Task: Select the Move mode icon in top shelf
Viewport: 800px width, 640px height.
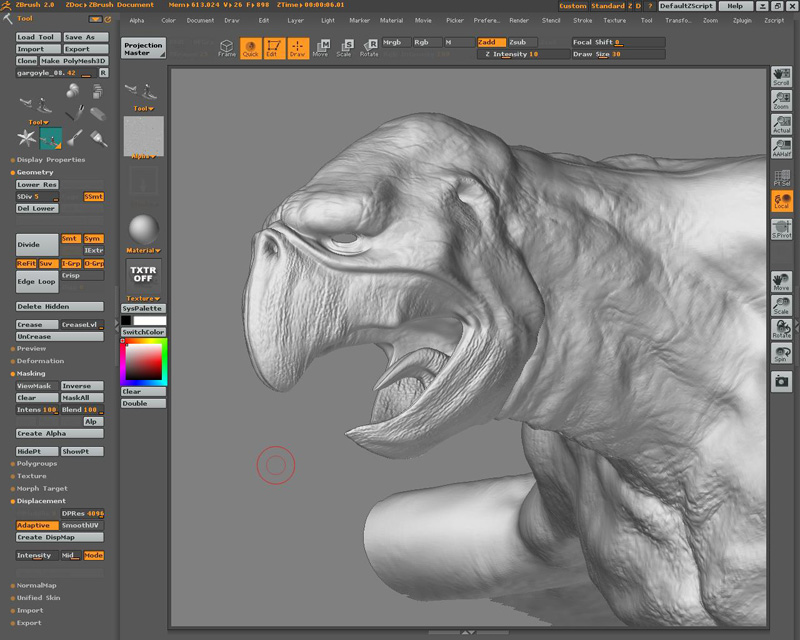Action: [x=321, y=48]
